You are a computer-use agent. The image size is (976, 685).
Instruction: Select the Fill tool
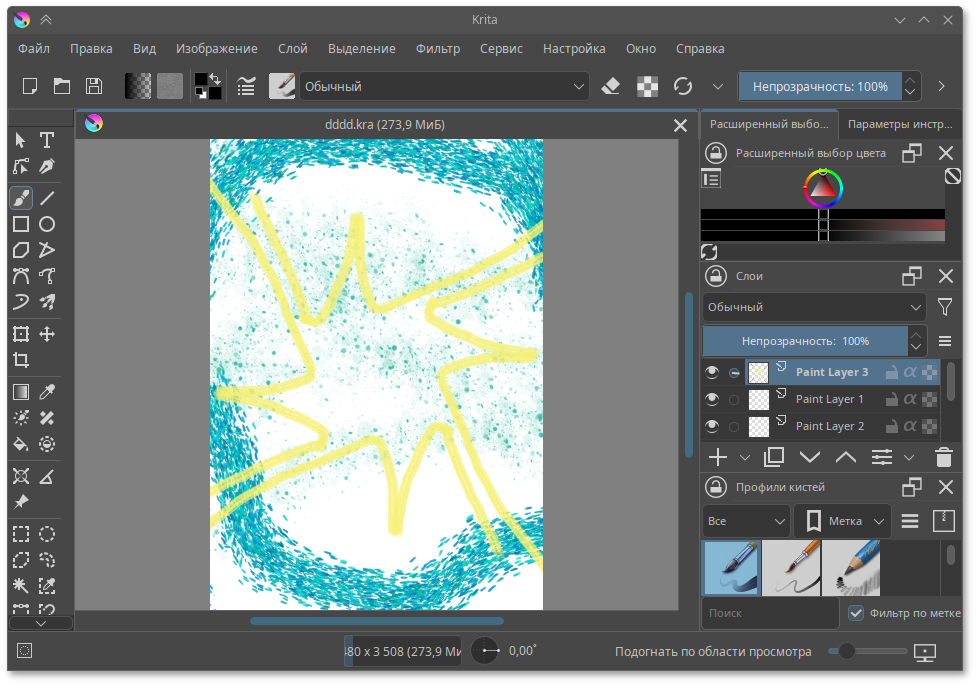pos(19,443)
